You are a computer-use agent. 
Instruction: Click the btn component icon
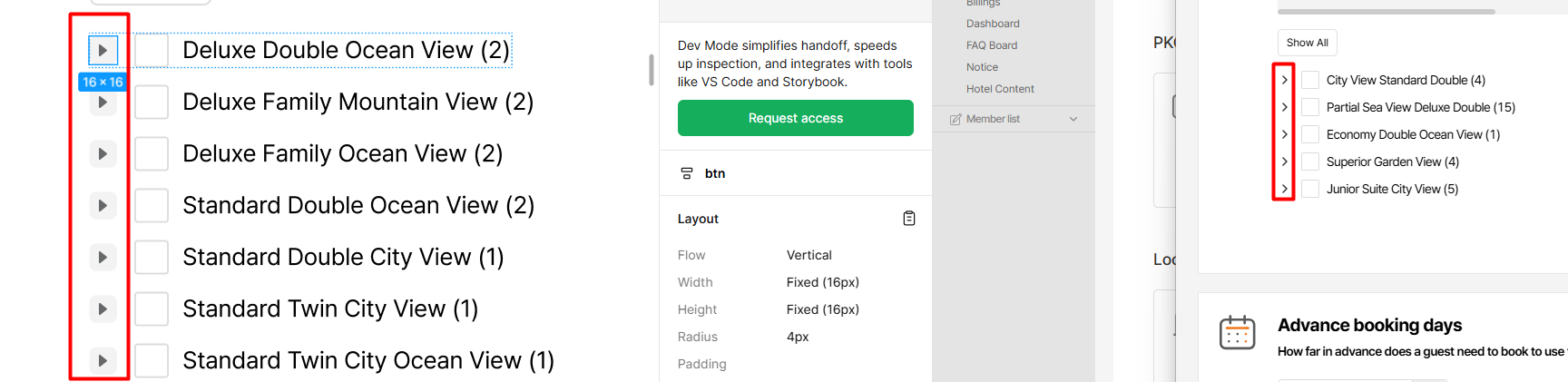[687, 173]
